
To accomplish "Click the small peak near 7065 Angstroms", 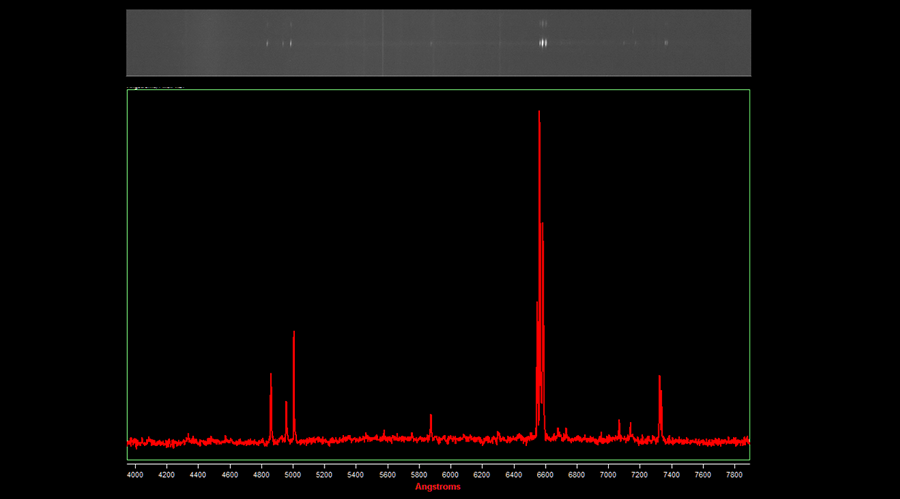I will (x=619, y=422).
